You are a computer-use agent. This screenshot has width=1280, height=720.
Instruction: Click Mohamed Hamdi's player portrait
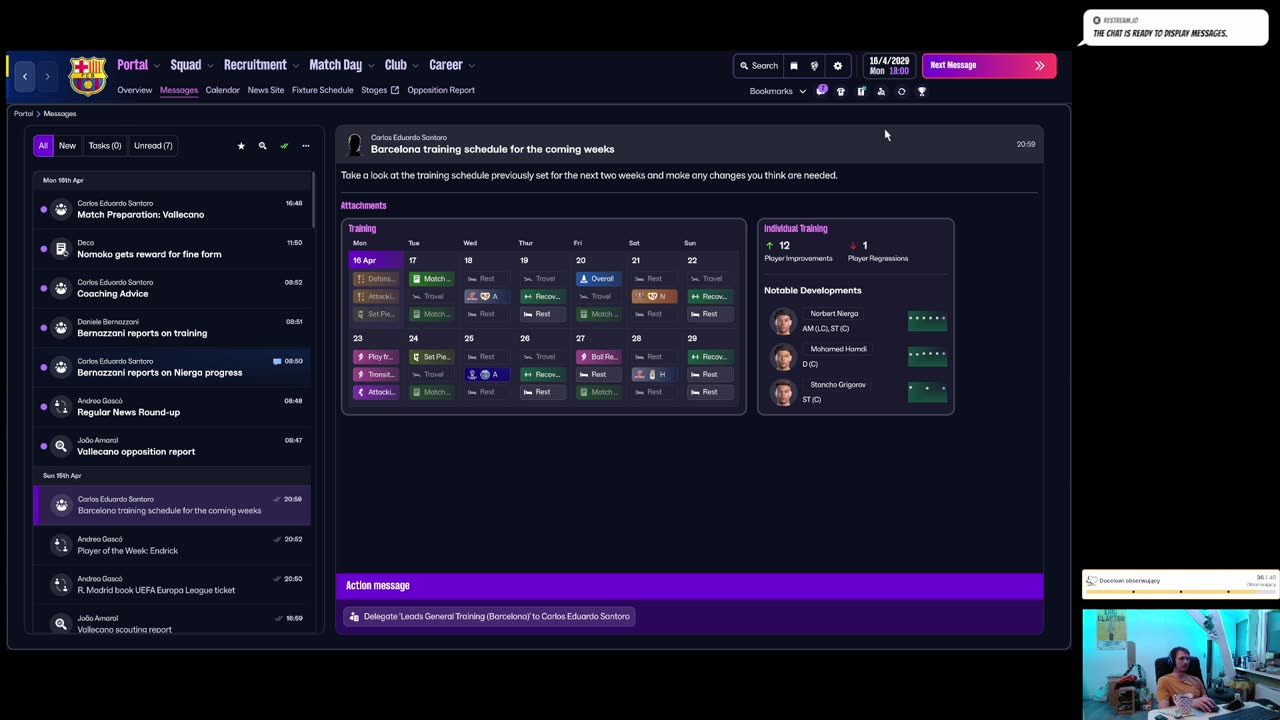coord(782,356)
